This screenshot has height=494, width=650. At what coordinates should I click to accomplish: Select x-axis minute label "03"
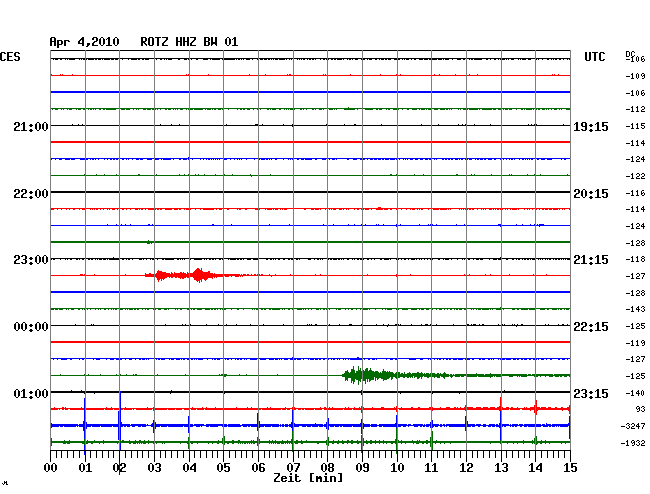point(154,467)
